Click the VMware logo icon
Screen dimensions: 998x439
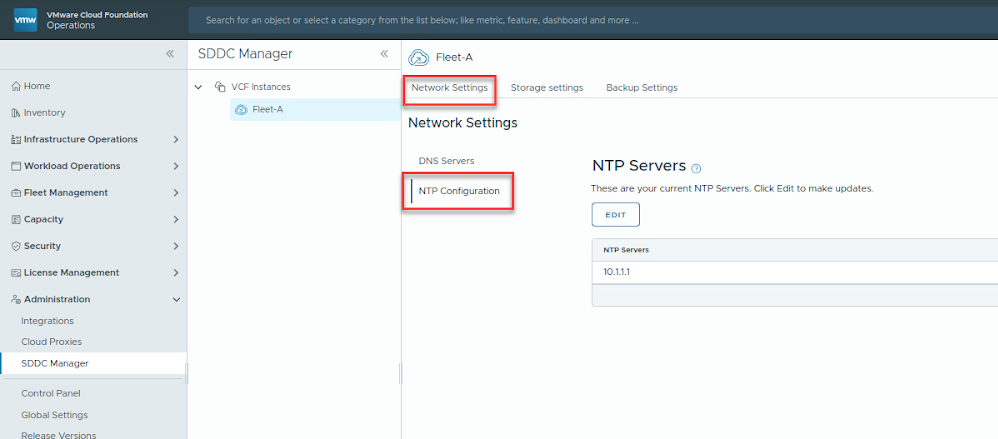point(25,20)
